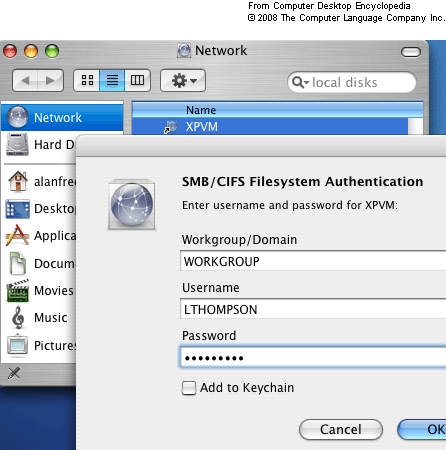Click the Network title bar proxy icon
The width and height of the screenshot is (446, 450).
(x=184, y=51)
